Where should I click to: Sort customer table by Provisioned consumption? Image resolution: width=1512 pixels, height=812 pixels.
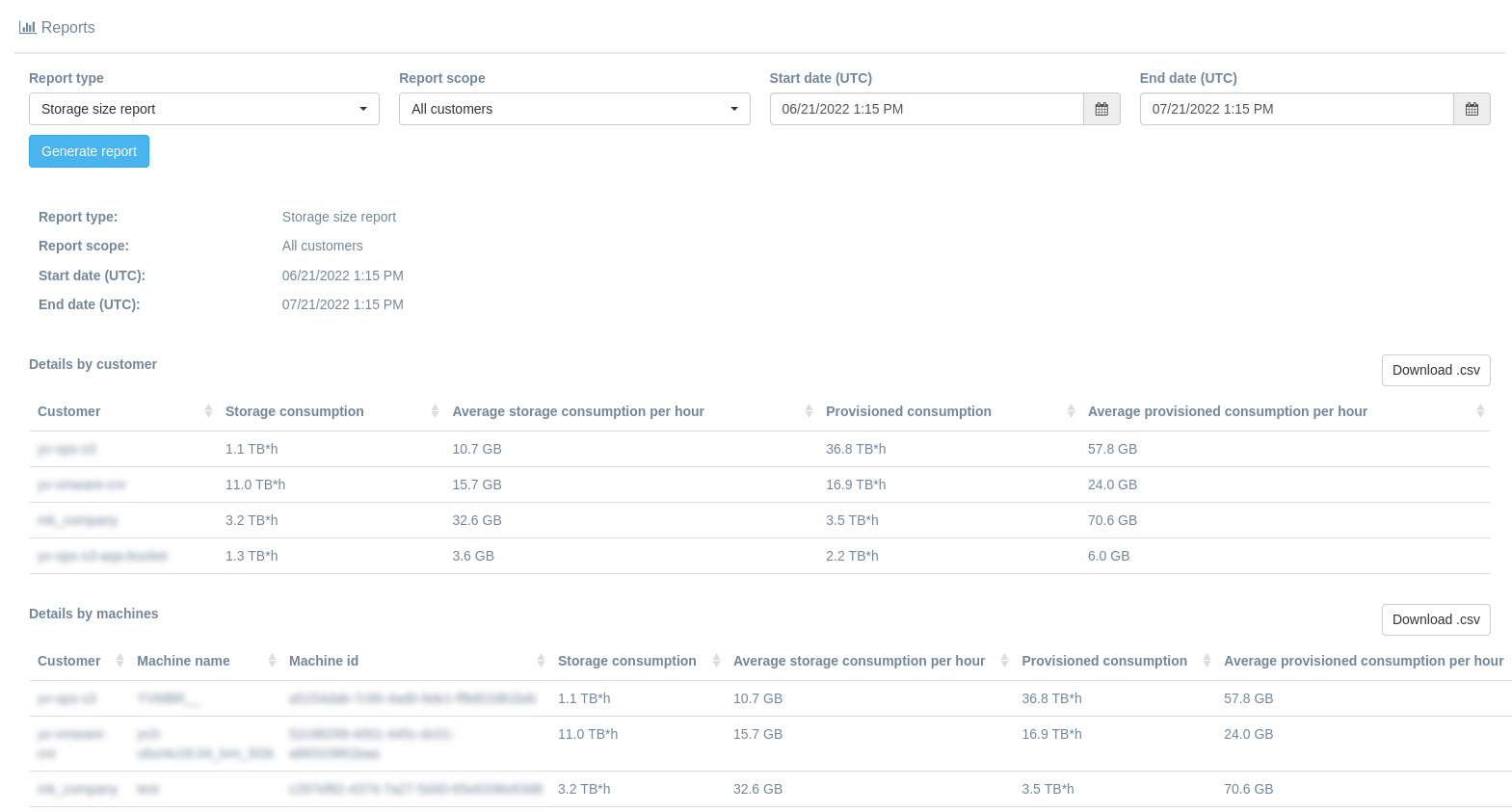[x=908, y=411]
